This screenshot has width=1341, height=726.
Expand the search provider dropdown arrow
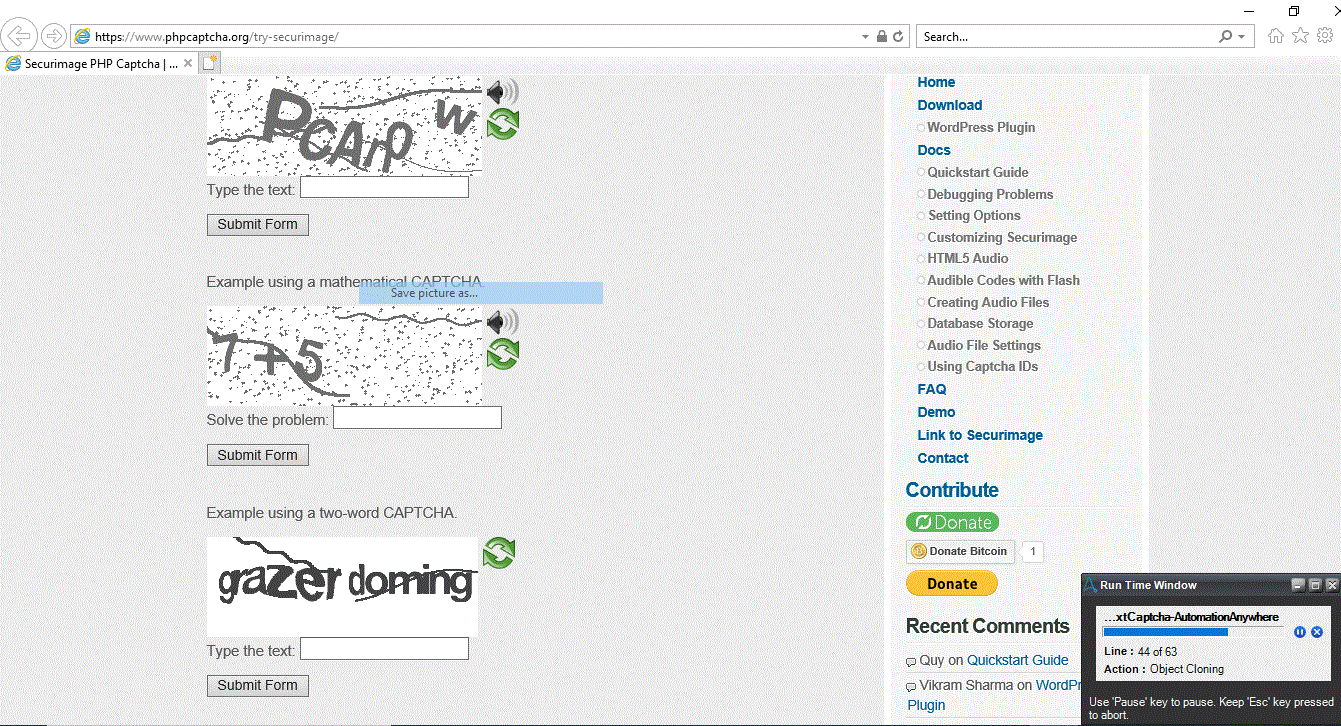(1242, 36)
